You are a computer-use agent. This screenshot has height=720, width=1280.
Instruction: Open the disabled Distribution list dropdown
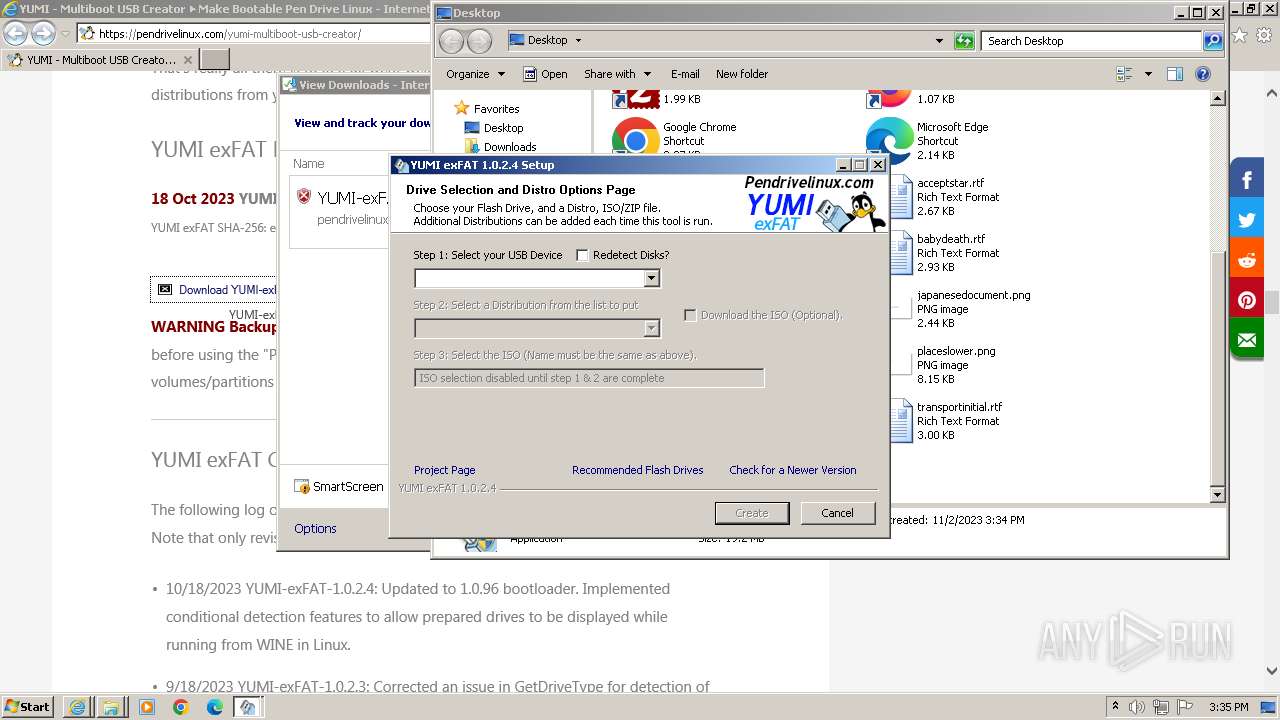[x=651, y=328]
